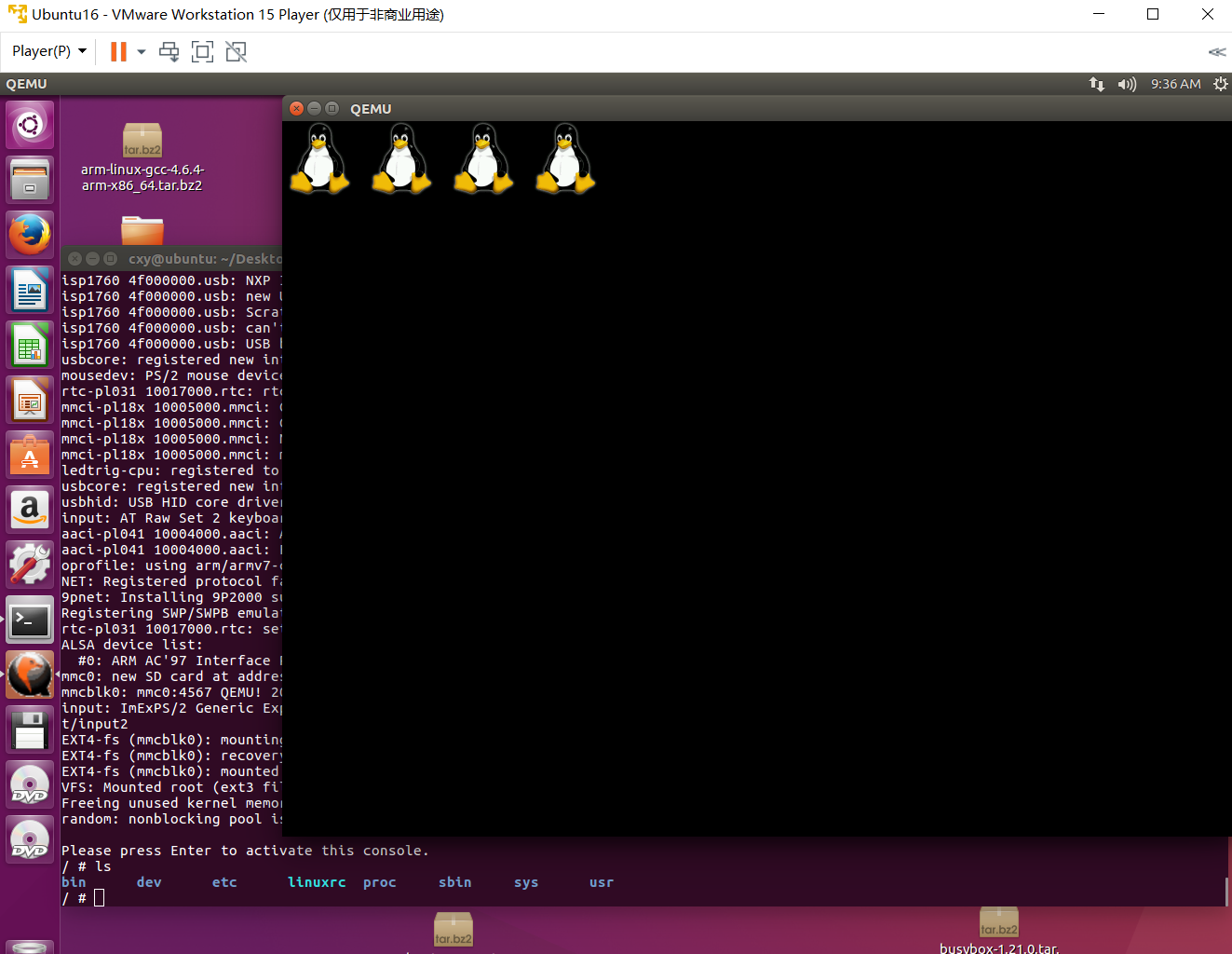1232x954 pixels.
Task: Click the 'sys' directory in terminal output
Action: coord(526,882)
